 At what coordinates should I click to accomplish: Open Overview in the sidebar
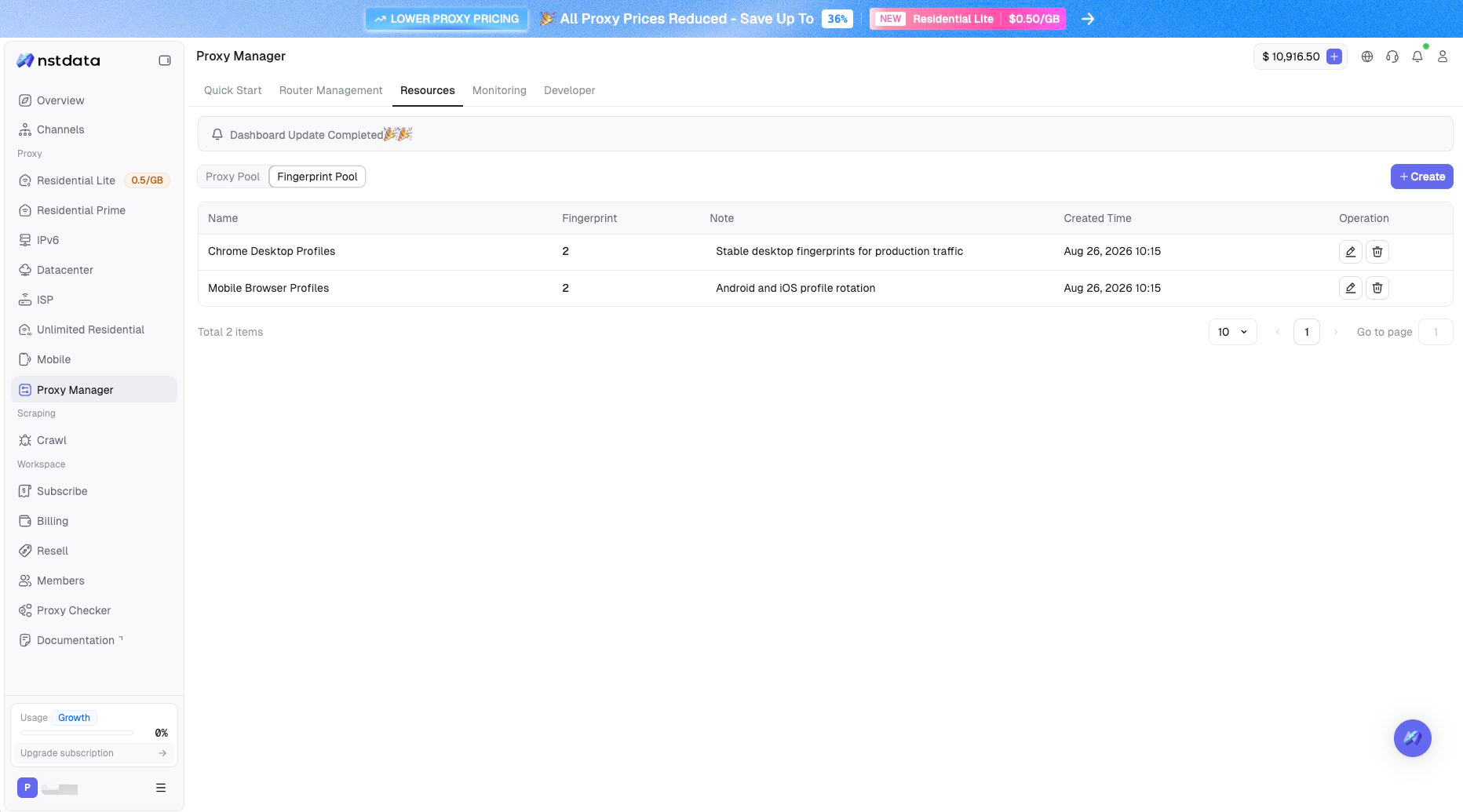[x=94, y=100]
